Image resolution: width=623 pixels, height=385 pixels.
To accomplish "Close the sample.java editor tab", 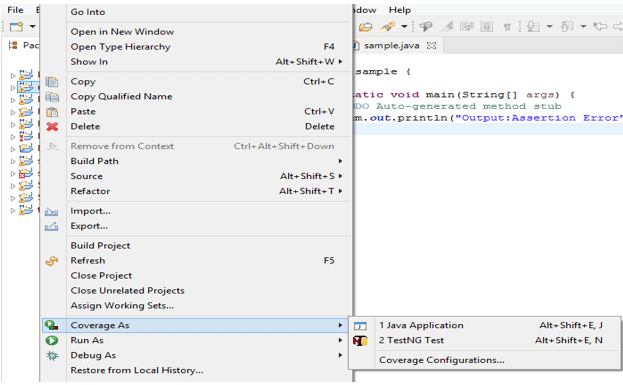I will click(431, 46).
